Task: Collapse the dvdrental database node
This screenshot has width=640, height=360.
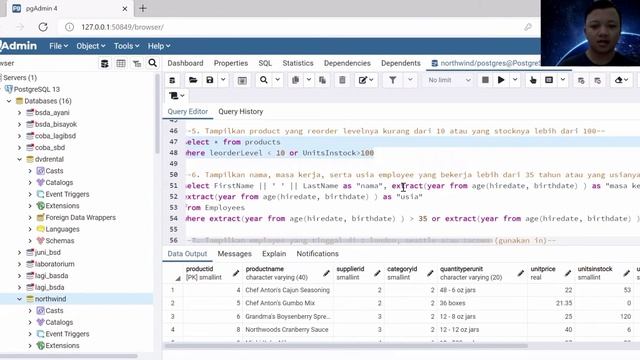Action: (x=19, y=159)
